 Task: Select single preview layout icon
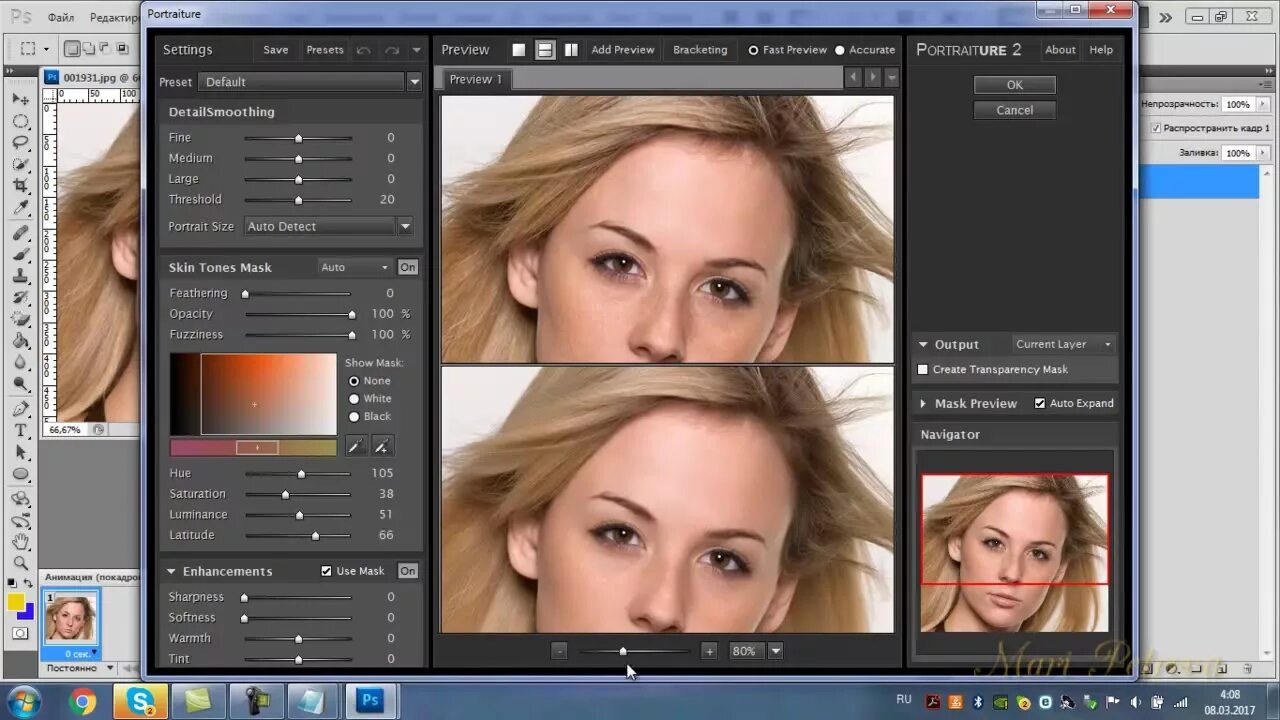518,50
